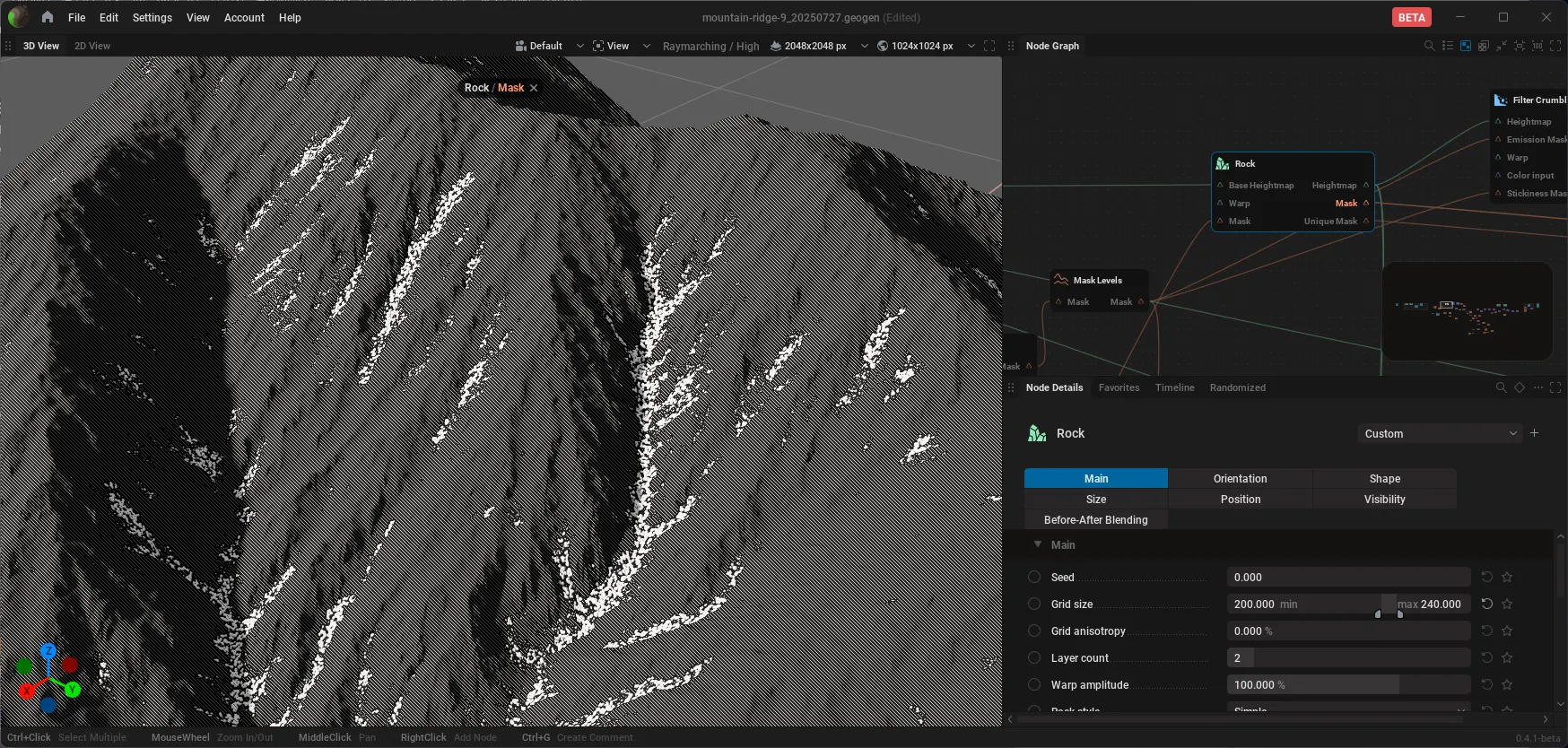Screen dimensions: 1568x748
Task: Open the Settings menu
Action: pyautogui.click(x=152, y=17)
